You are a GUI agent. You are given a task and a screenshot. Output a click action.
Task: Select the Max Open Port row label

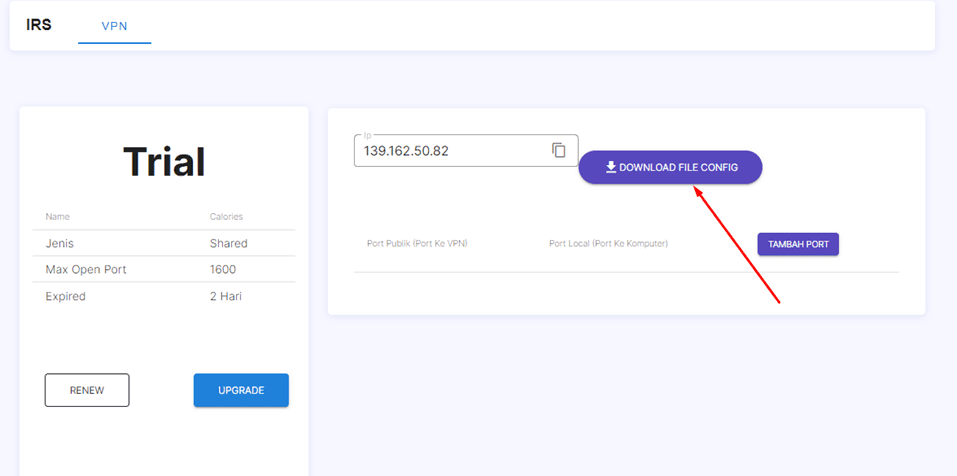tap(86, 270)
